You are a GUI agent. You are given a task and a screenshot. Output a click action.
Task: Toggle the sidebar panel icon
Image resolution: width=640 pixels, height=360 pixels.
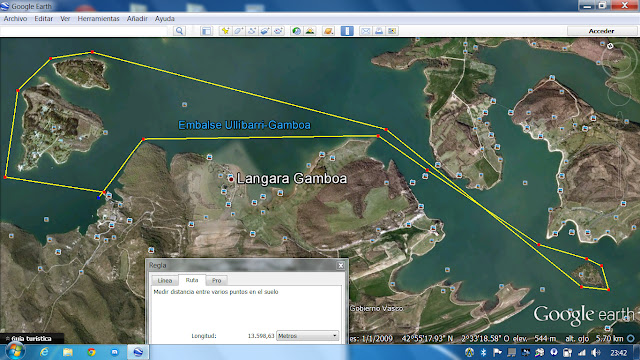[207, 31]
